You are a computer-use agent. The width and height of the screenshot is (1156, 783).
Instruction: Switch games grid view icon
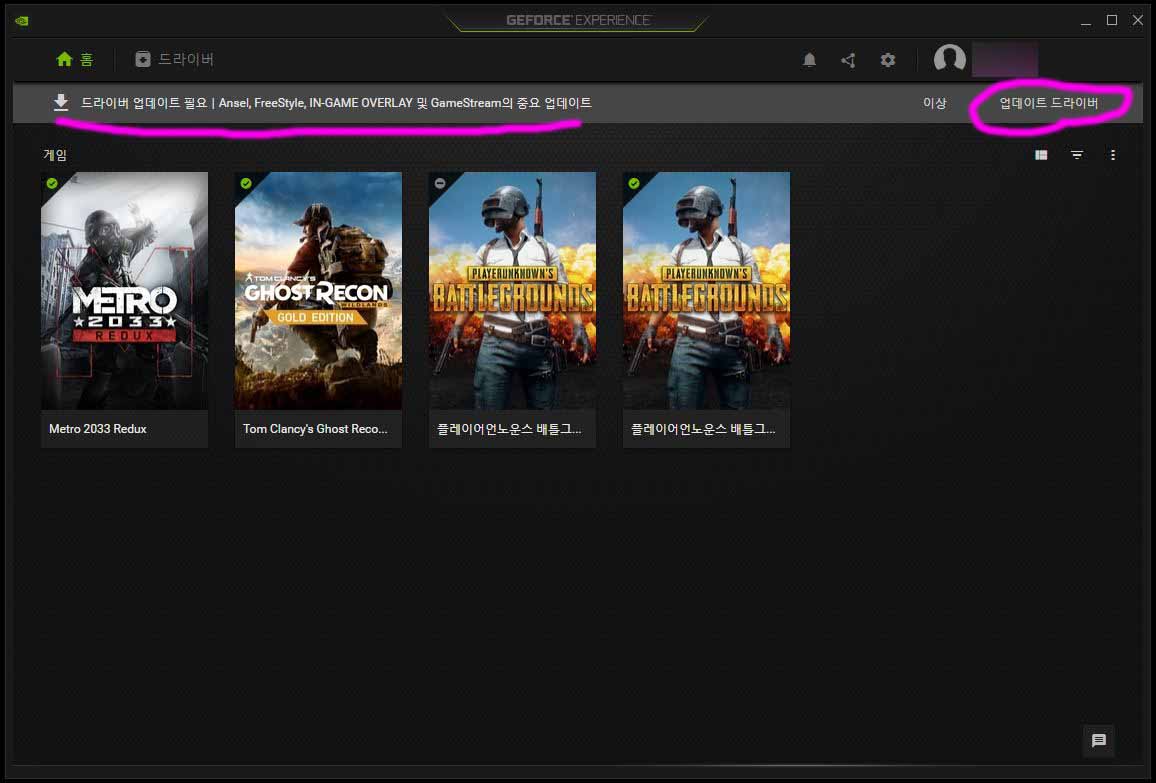(1041, 155)
